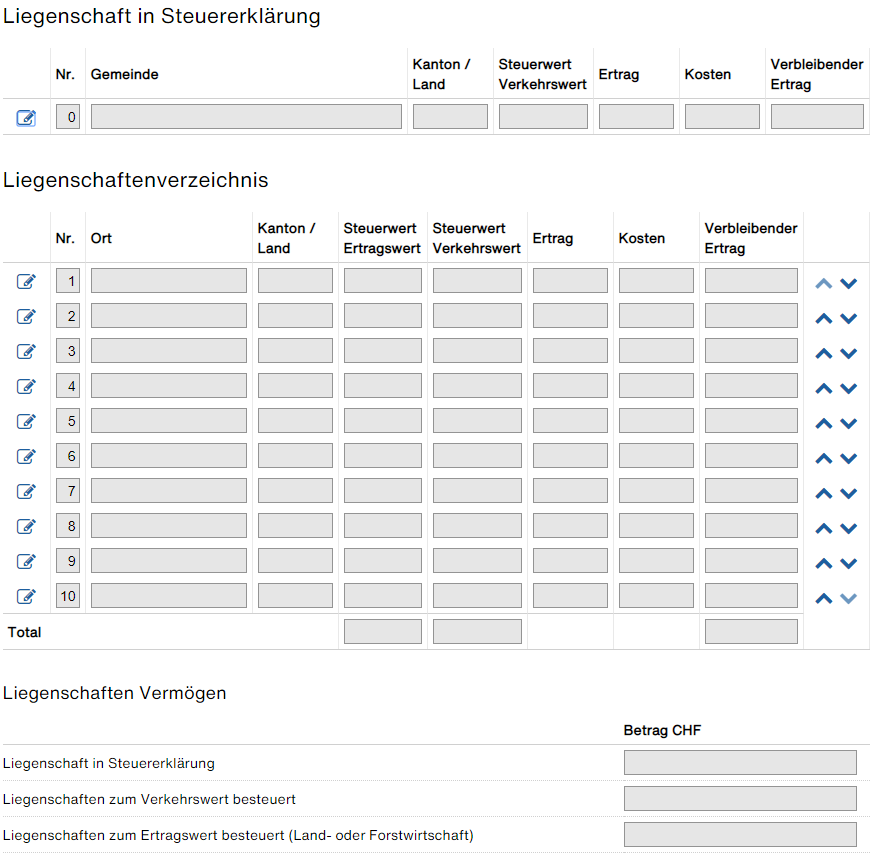This screenshot has height=855, width=887.
Task: Edit Liegenschaftenverzeichnis row 10
Action: [x=26, y=596]
